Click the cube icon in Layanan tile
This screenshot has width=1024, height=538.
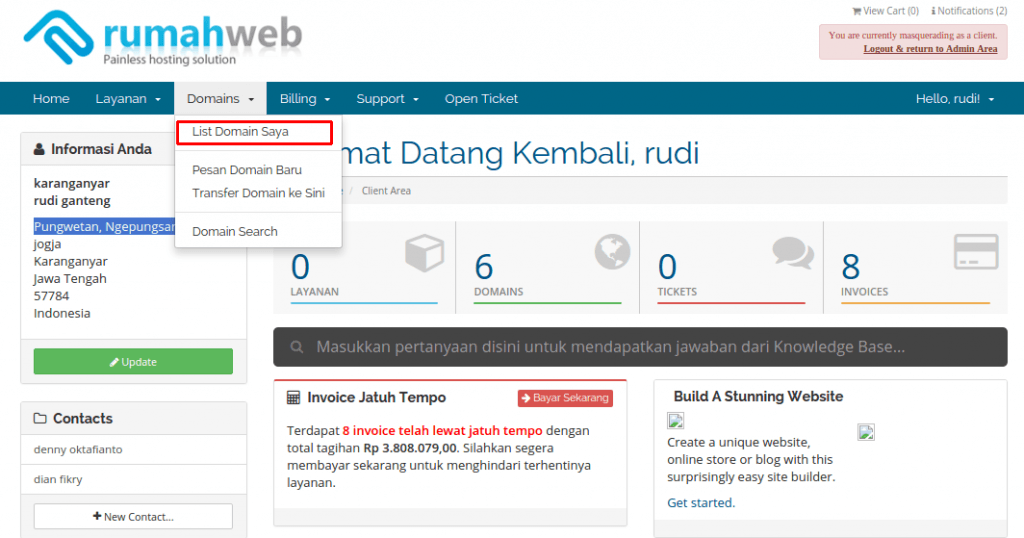tap(424, 253)
